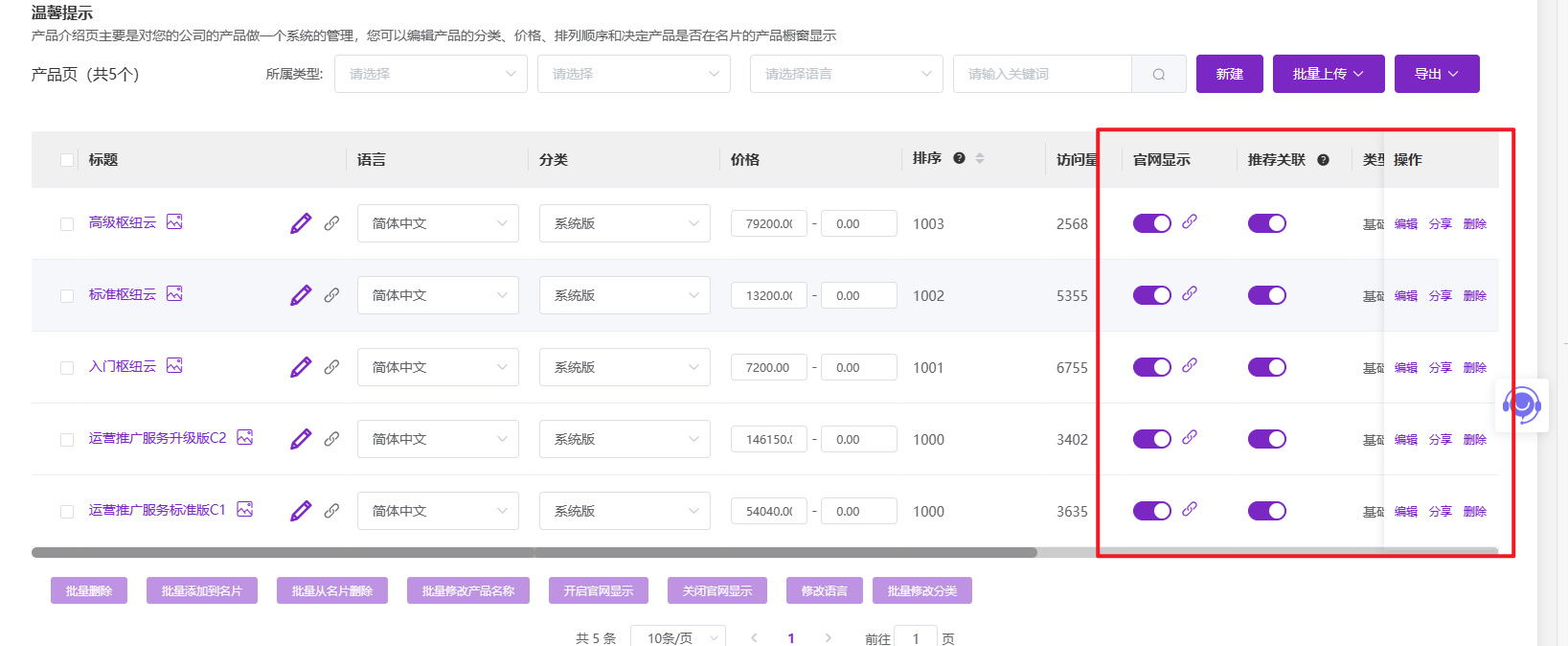The image size is (1568, 646).
Task: Check the select-all checkbox in table header
Action: tap(67, 160)
